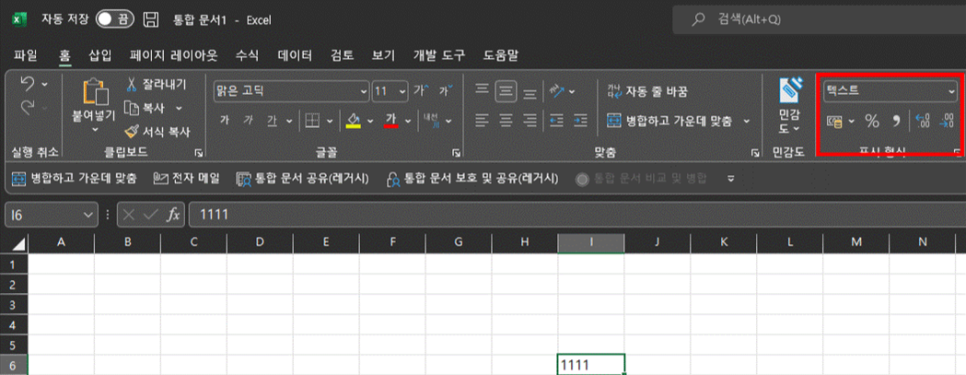This screenshot has height=375, width=966.
Task: Click the Redo arrow icon
Action: (27, 107)
